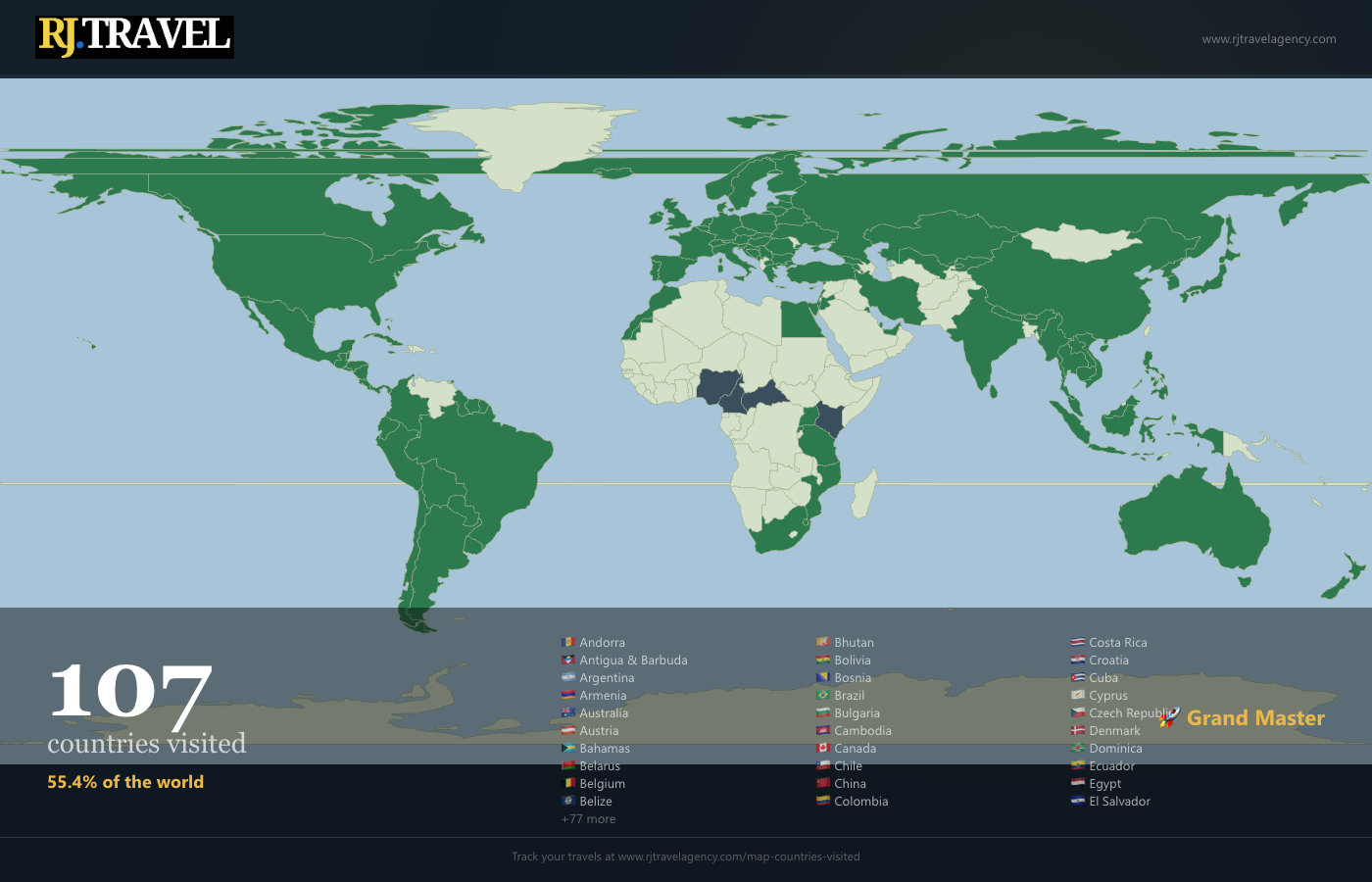Show the '+77 more' countries
The image size is (1372, 882).
(589, 819)
